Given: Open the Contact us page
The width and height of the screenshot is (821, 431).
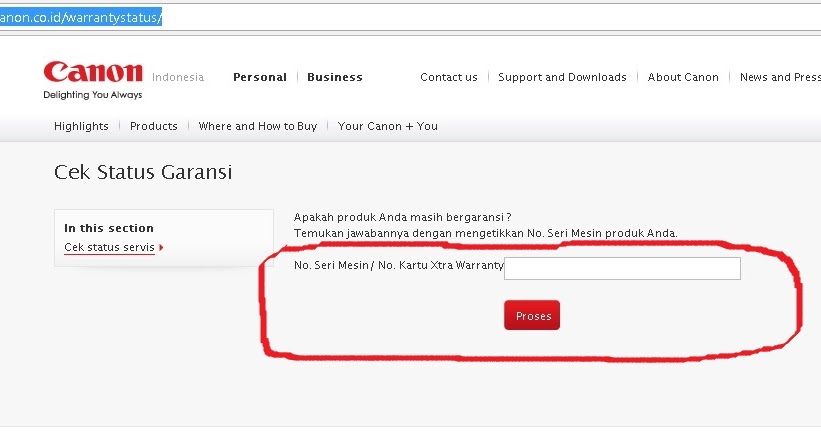Looking at the screenshot, I should click(449, 77).
